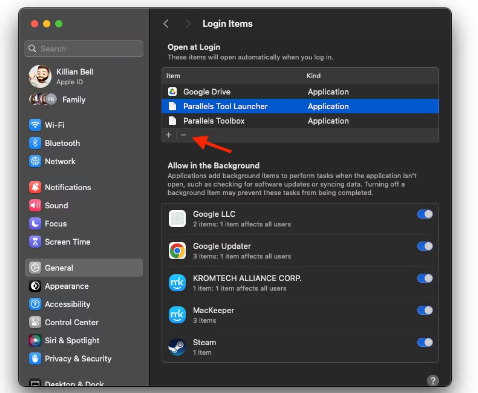This screenshot has width=478, height=393.
Task: Click Application kind for Google Drive
Action: pos(328,92)
